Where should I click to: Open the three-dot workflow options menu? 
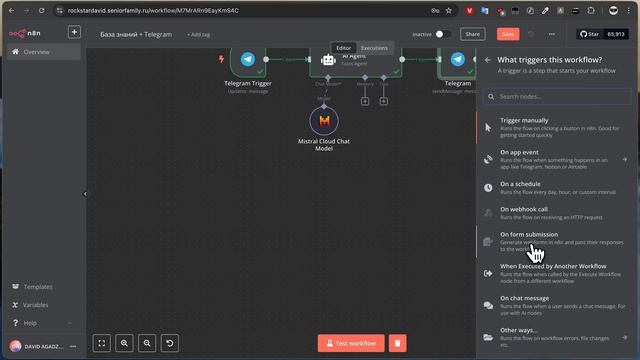(x=551, y=34)
